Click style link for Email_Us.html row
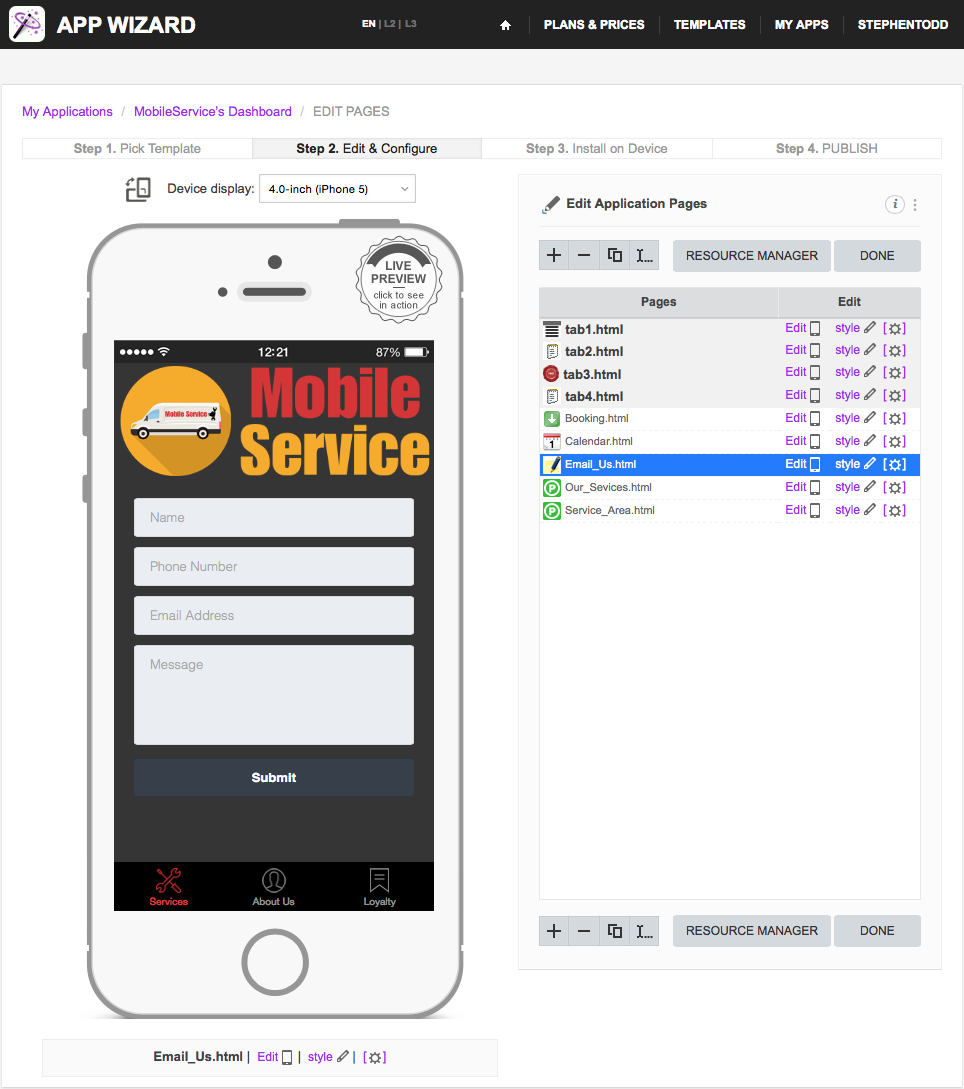 pyautogui.click(x=855, y=464)
